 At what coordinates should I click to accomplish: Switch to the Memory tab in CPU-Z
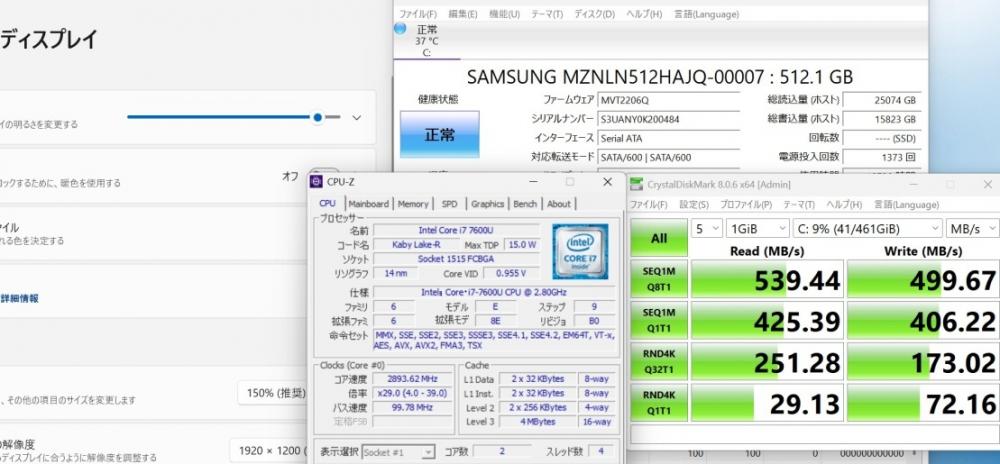pos(413,204)
